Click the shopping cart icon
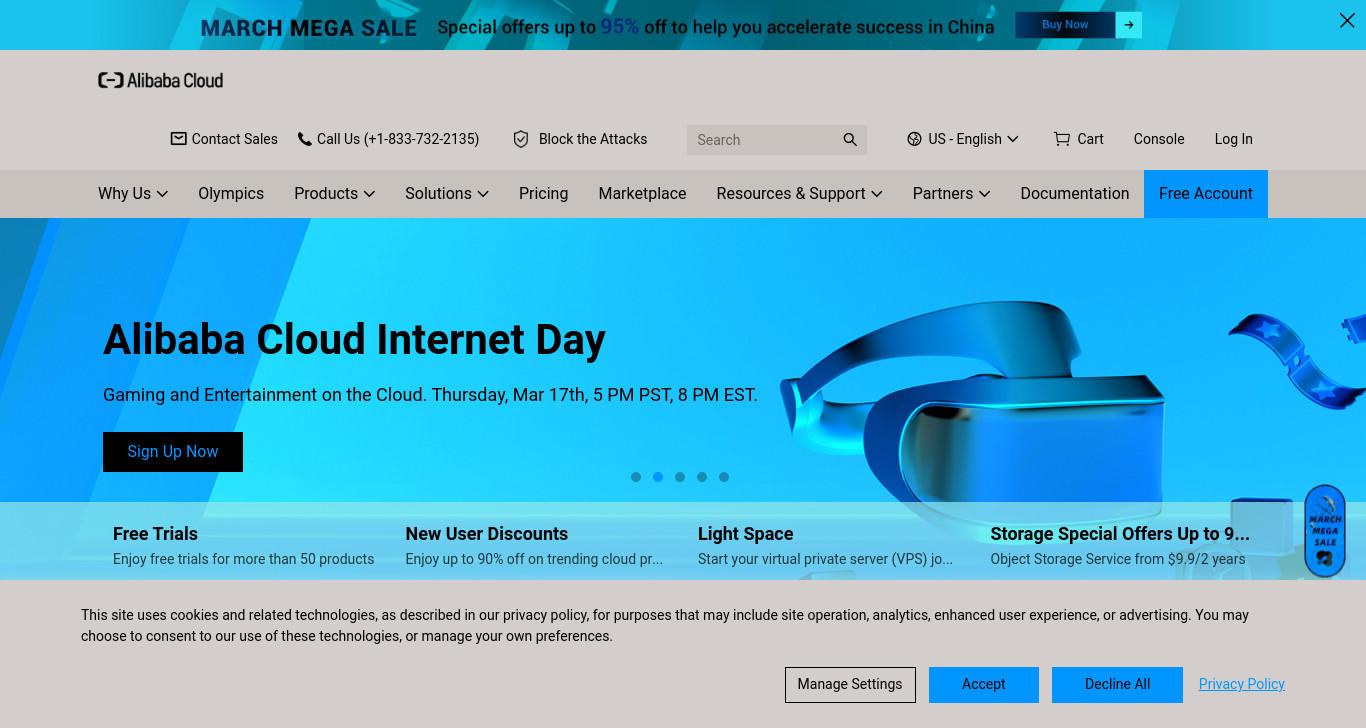Image resolution: width=1366 pixels, height=728 pixels. click(x=1062, y=139)
